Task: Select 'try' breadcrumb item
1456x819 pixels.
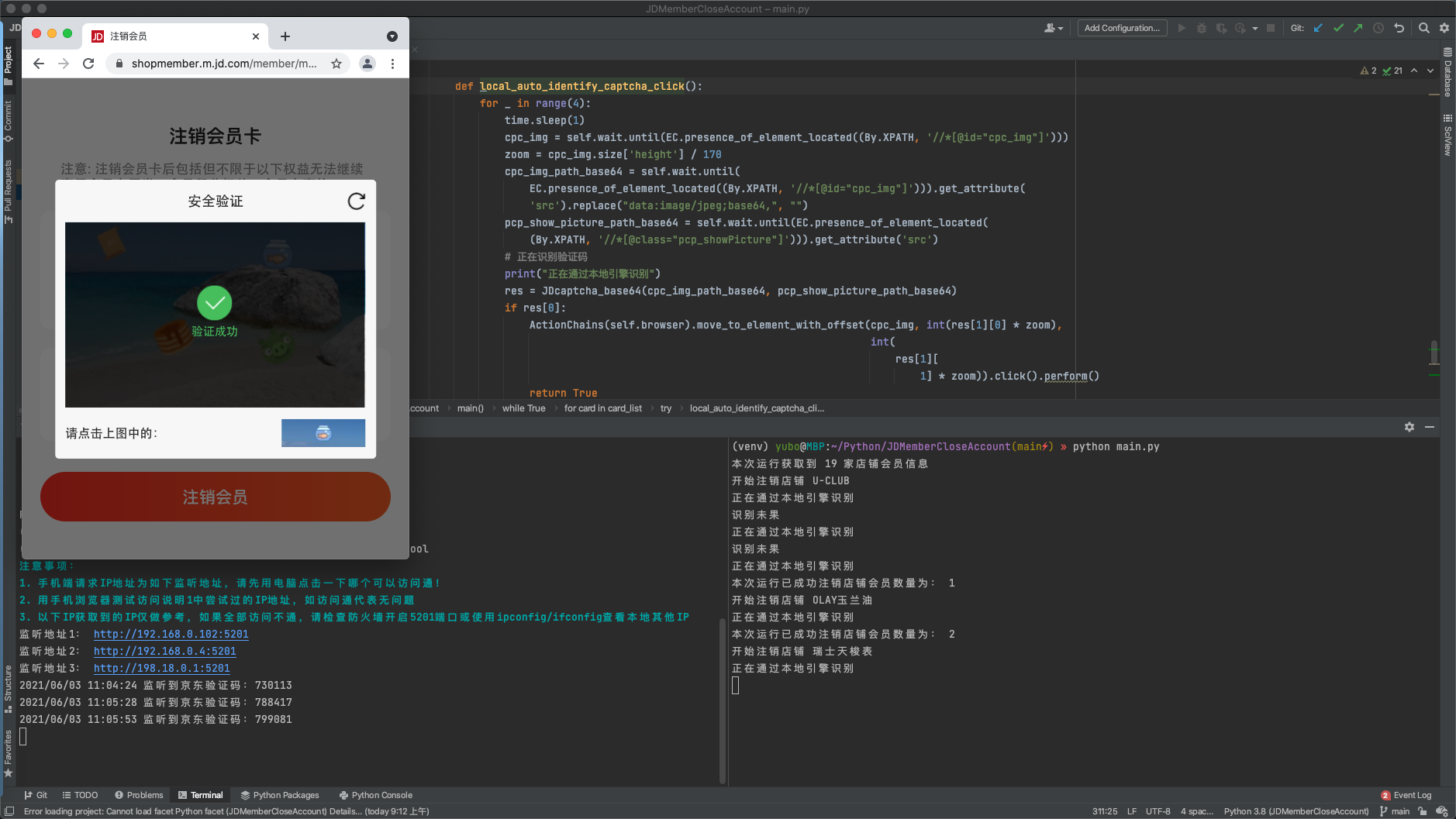Action: pyautogui.click(x=666, y=408)
